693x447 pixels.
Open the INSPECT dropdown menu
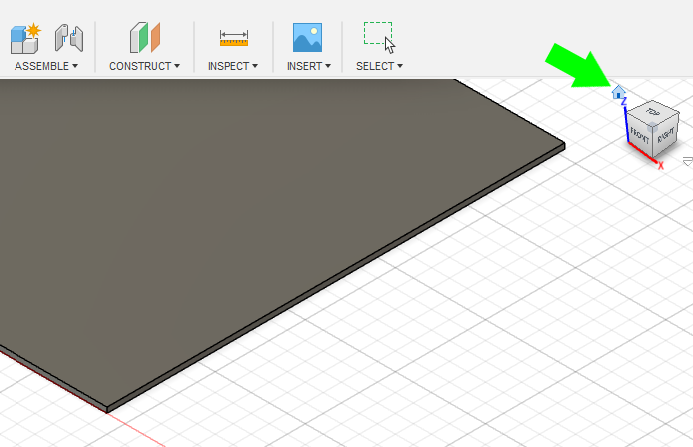(232, 66)
